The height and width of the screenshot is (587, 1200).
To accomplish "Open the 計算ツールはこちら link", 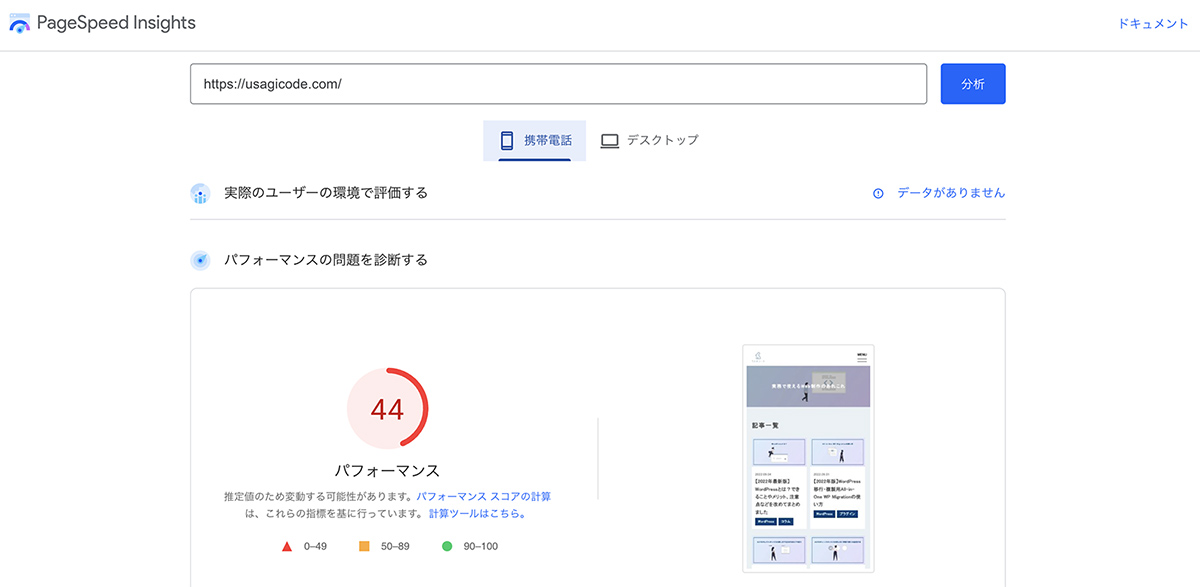I will (x=477, y=514).
